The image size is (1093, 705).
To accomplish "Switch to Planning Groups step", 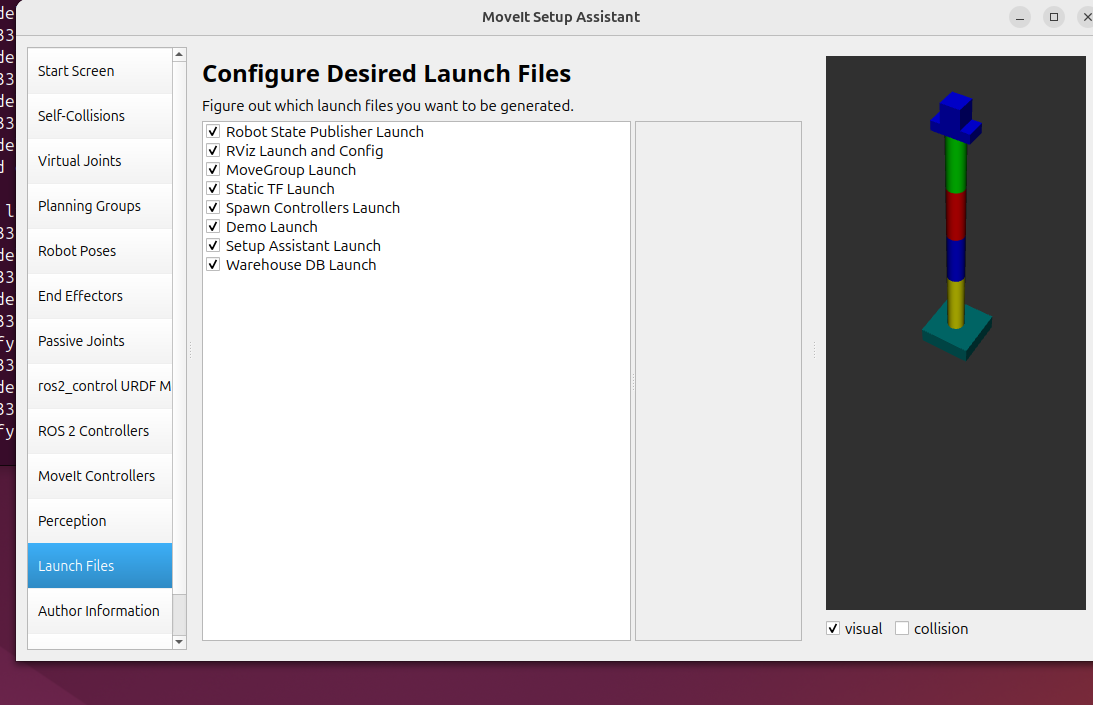I will pos(100,206).
